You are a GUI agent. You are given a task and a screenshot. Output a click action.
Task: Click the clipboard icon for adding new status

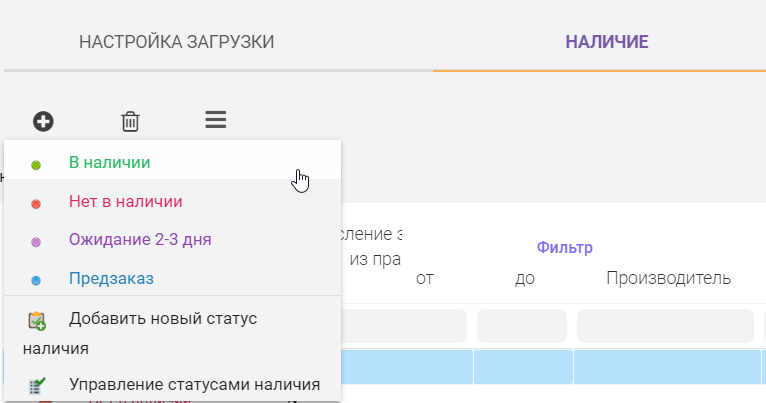[37, 320]
